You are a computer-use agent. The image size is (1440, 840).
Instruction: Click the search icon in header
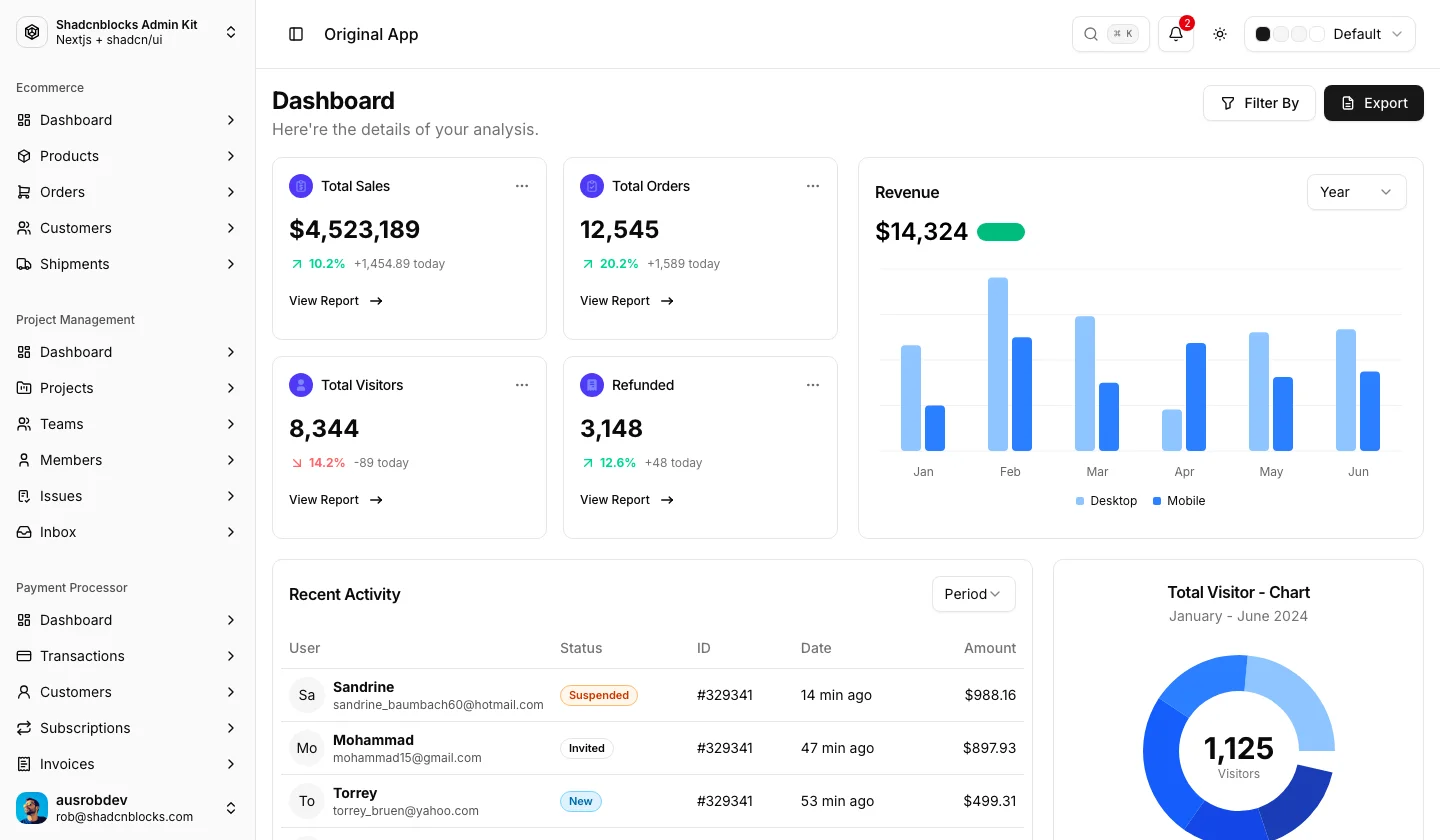click(1090, 34)
